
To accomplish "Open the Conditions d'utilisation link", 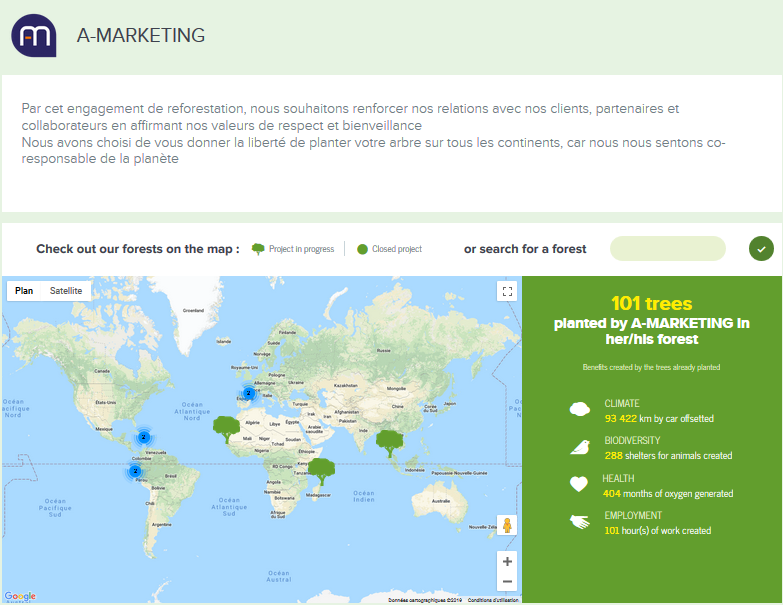I will 493,600.
